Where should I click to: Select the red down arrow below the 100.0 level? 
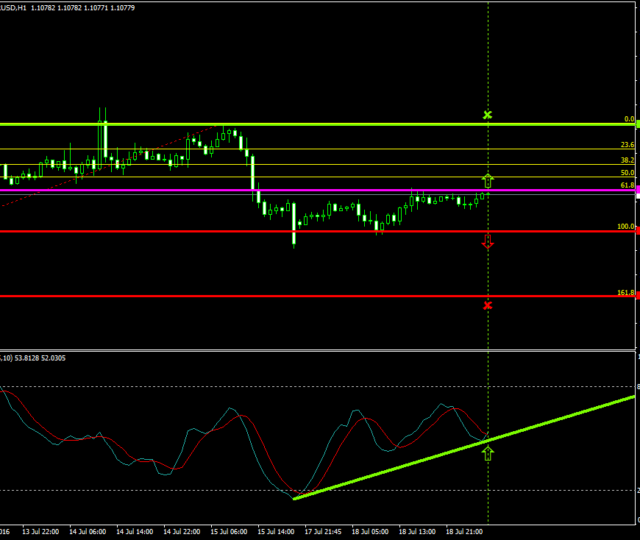click(488, 241)
